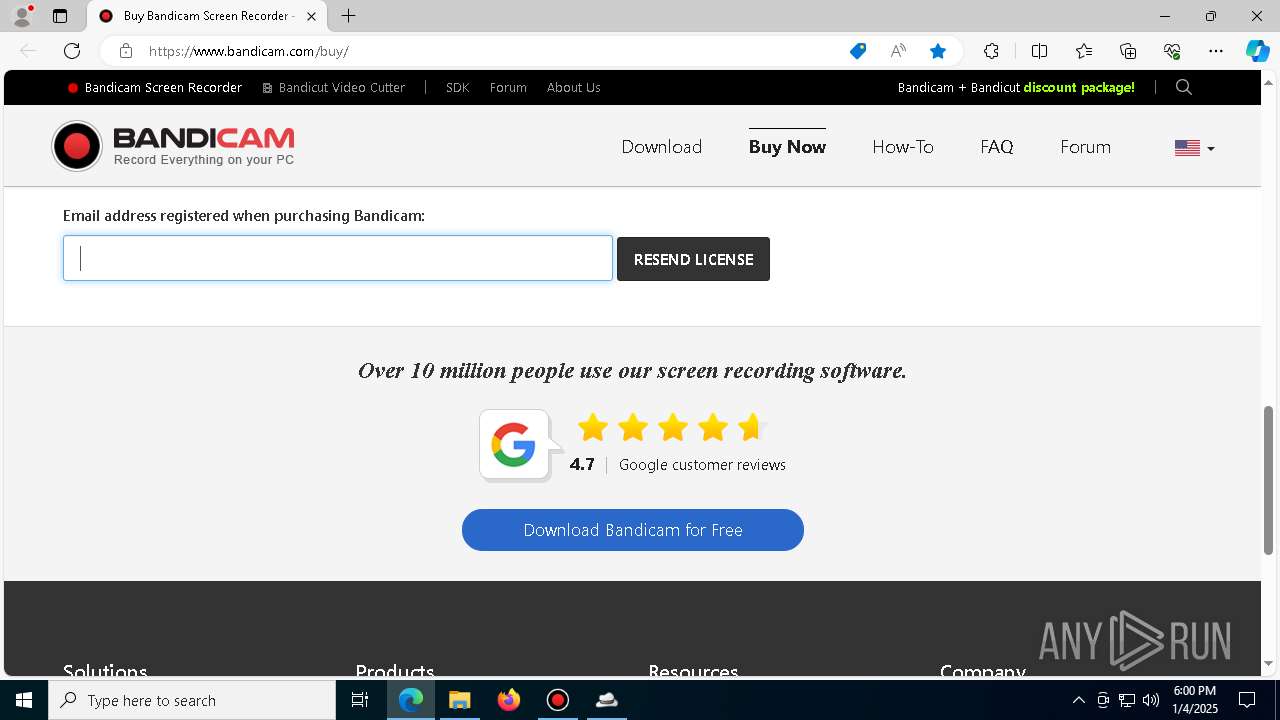The height and width of the screenshot is (720, 1280).
Task: Click the browser back arrow
Action: (x=28, y=51)
